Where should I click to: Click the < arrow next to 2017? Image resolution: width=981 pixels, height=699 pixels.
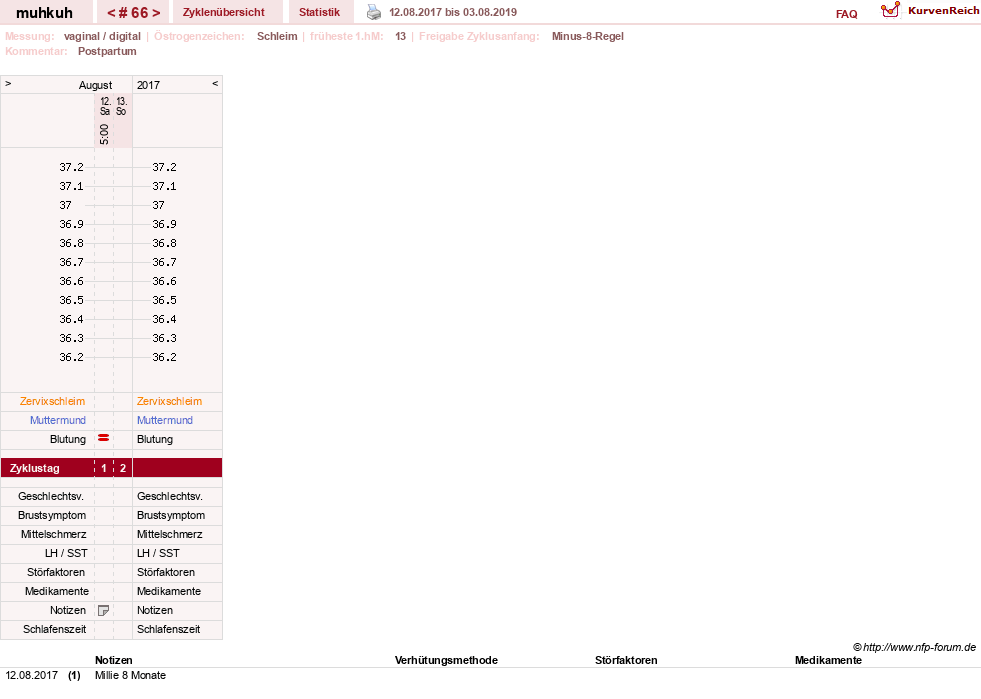pyautogui.click(x=215, y=83)
